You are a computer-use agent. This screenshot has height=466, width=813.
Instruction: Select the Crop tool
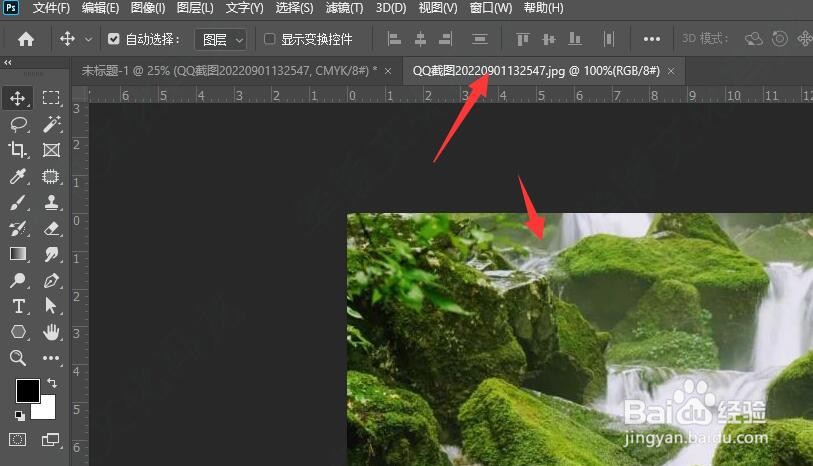pos(17,150)
